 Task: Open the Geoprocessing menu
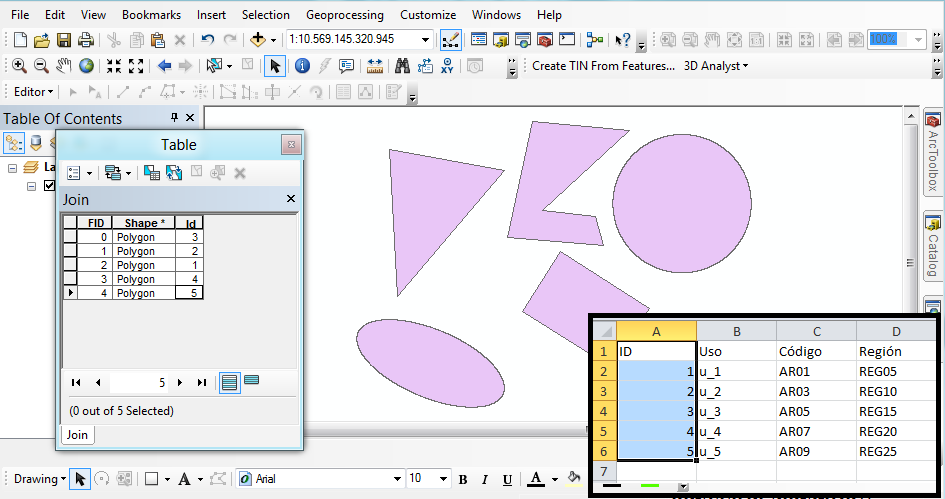point(344,15)
